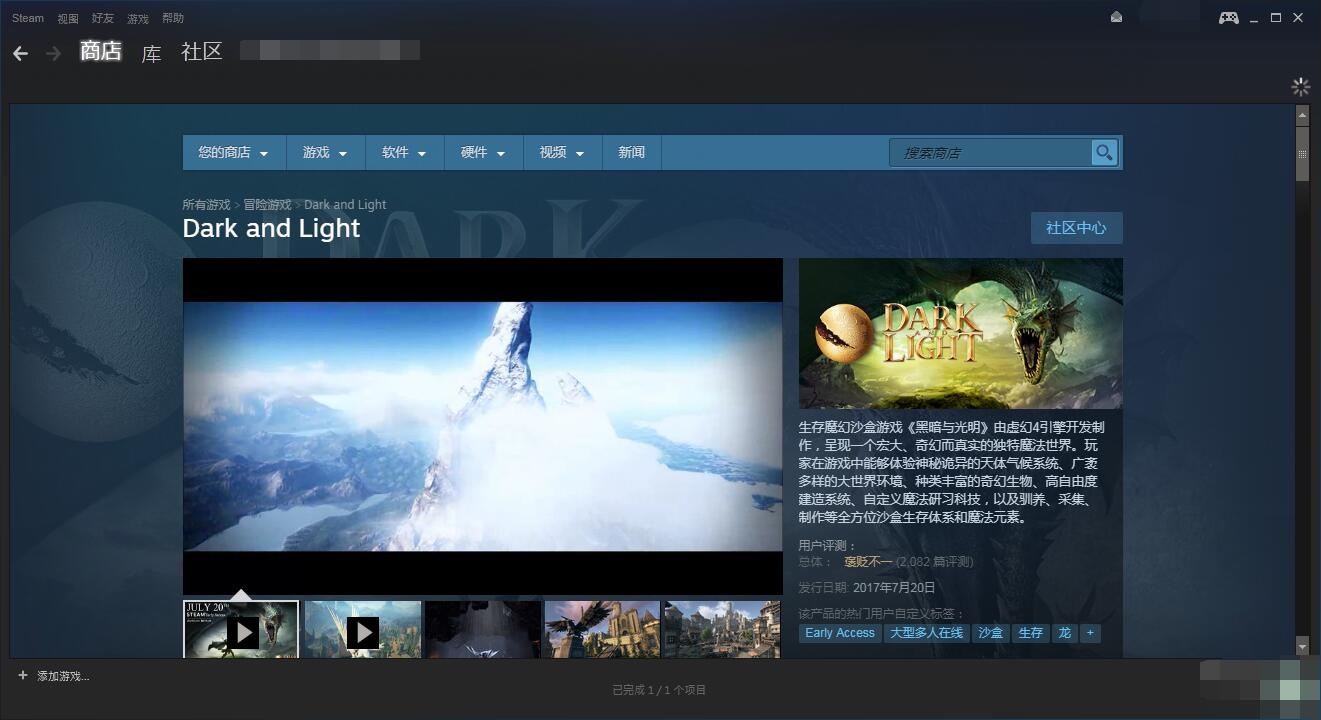1321x720 pixels.
Task: Select the winged statue screenshot thumbnail
Action: pyautogui.click(x=602, y=630)
